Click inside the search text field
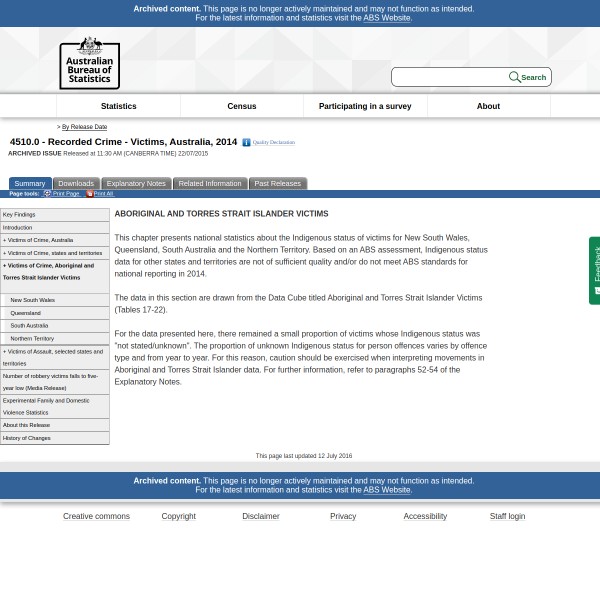This screenshot has height=600, width=600. coord(449,77)
